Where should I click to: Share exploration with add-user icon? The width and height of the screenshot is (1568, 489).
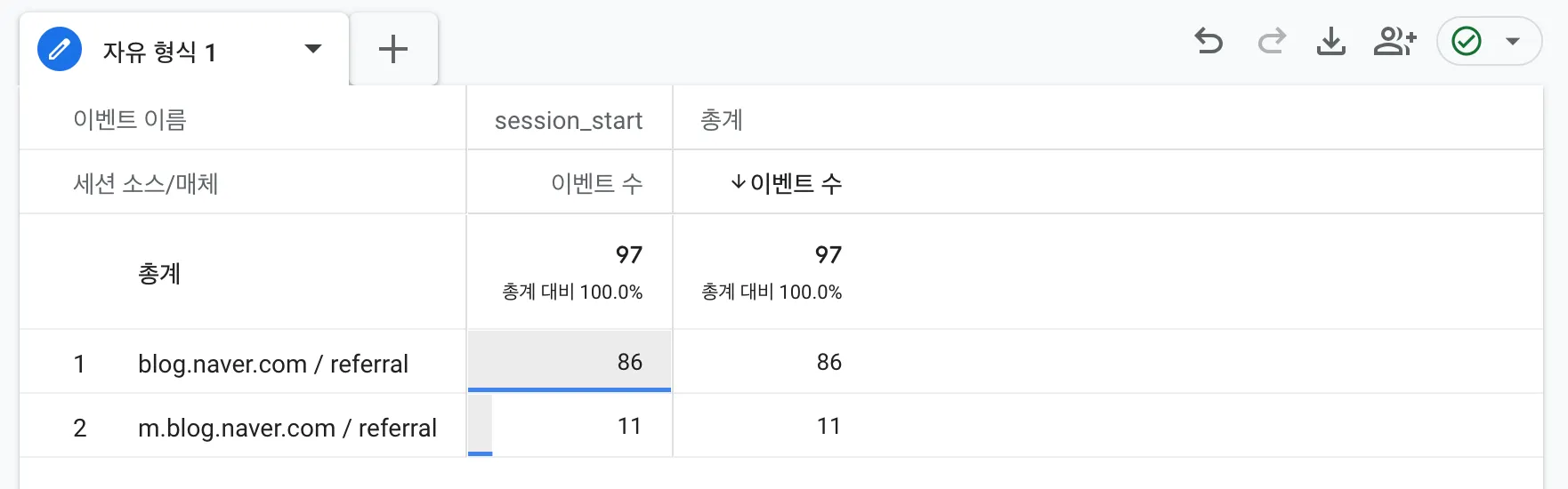click(1394, 41)
